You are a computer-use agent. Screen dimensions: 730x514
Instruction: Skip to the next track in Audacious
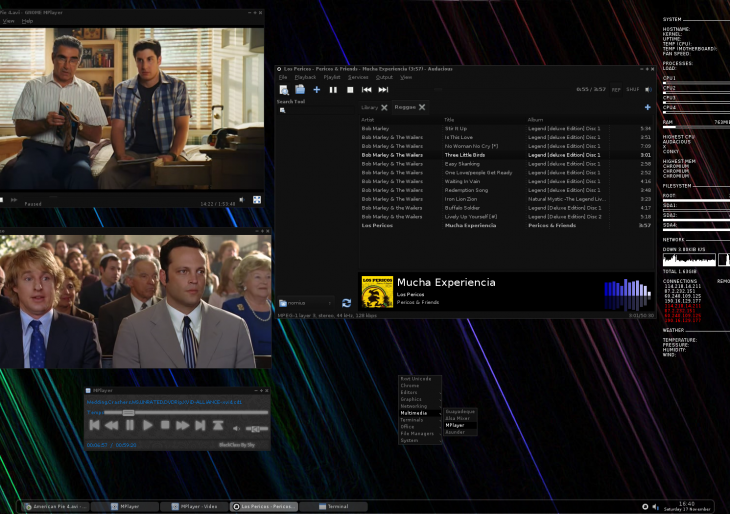click(383, 90)
